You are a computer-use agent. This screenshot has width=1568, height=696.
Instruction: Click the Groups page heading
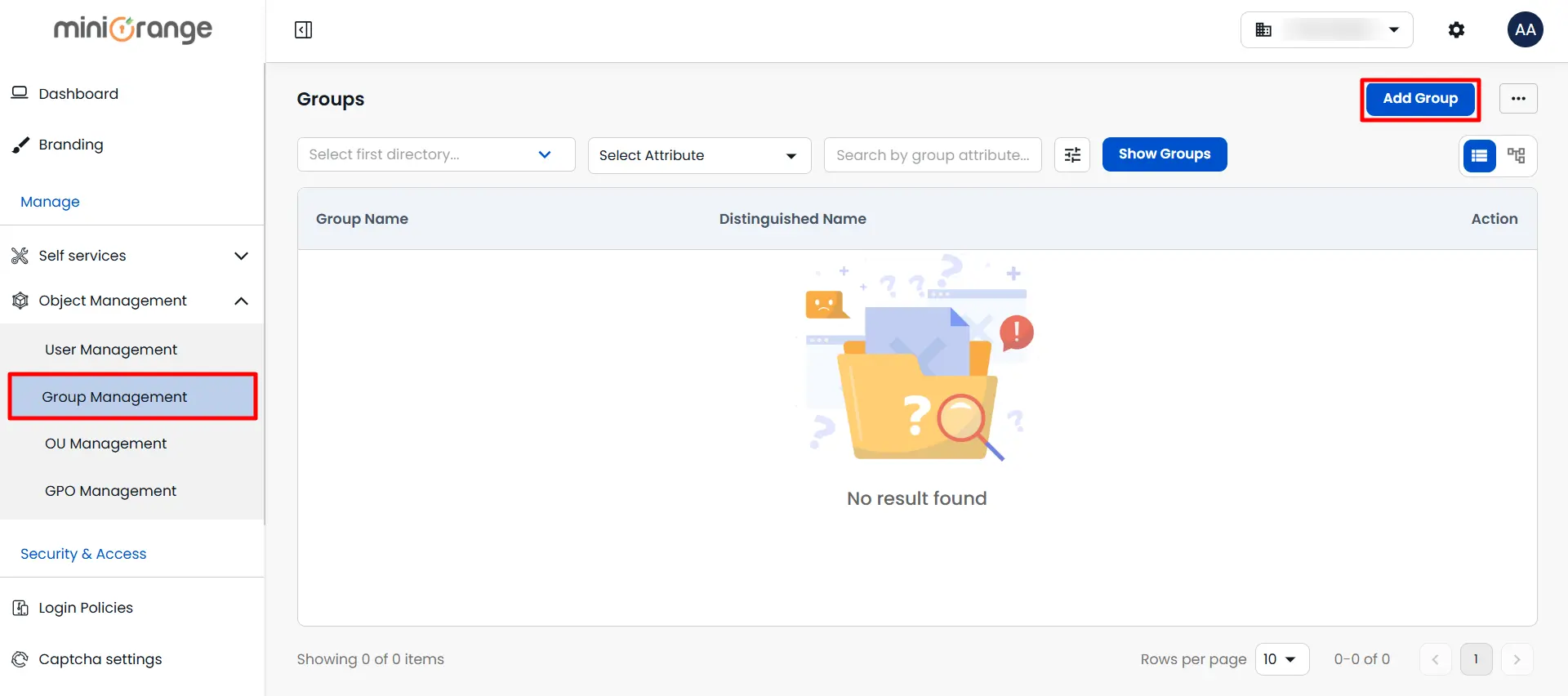331,99
